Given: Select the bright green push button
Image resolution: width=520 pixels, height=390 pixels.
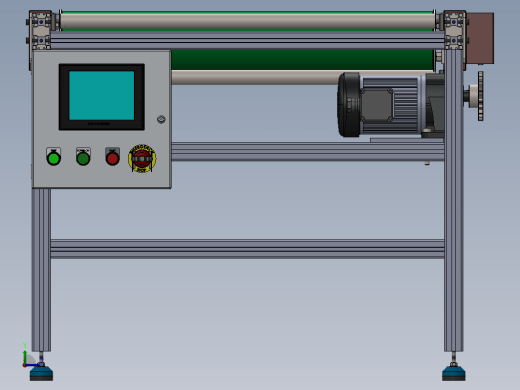Looking at the screenshot, I should [x=54, y=158].
